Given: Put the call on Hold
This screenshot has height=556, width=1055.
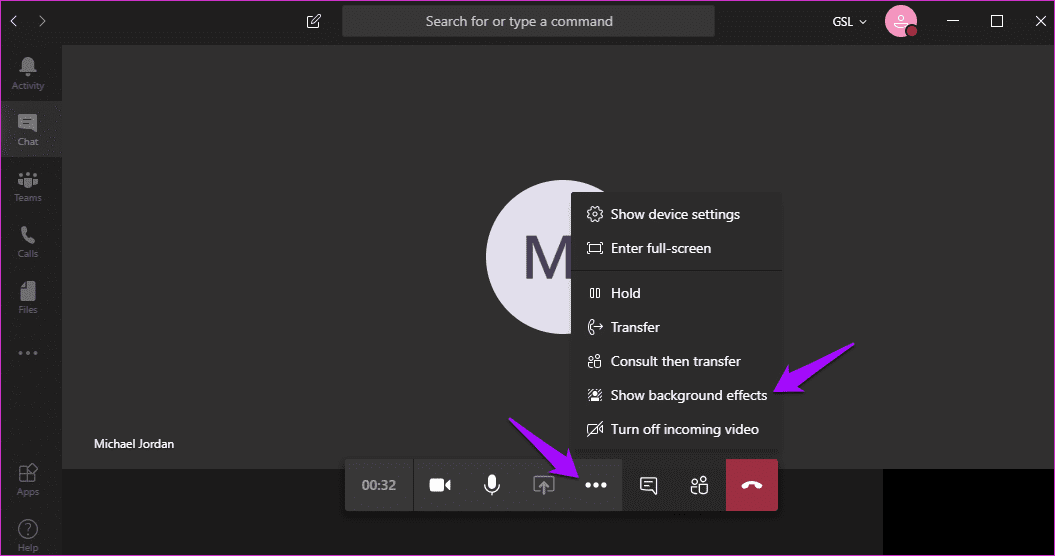Looking at the screenshot, I should pos(676,293).
